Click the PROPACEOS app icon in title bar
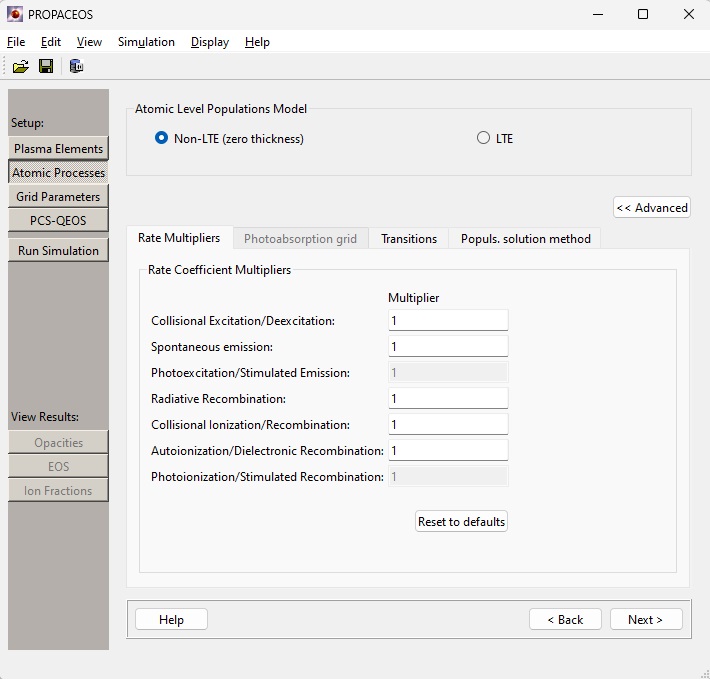 15,14
